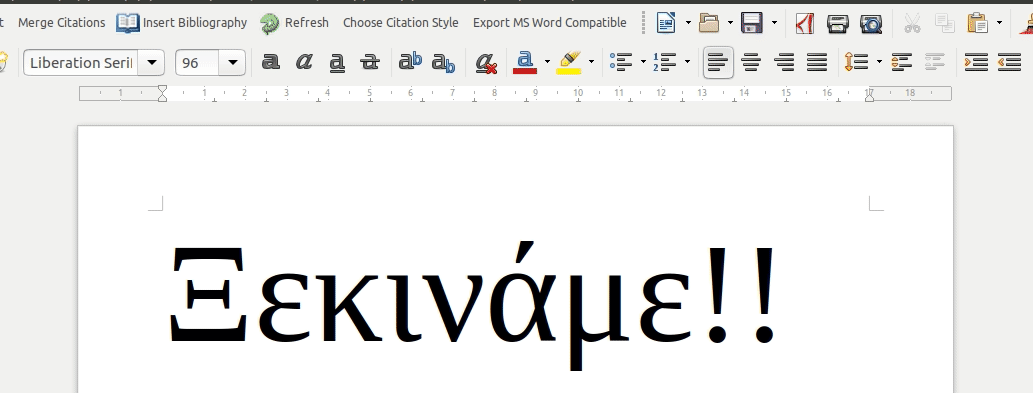Expand the bullet list styles dropdown arrow

pyautogui.click(x=643, y=63)
